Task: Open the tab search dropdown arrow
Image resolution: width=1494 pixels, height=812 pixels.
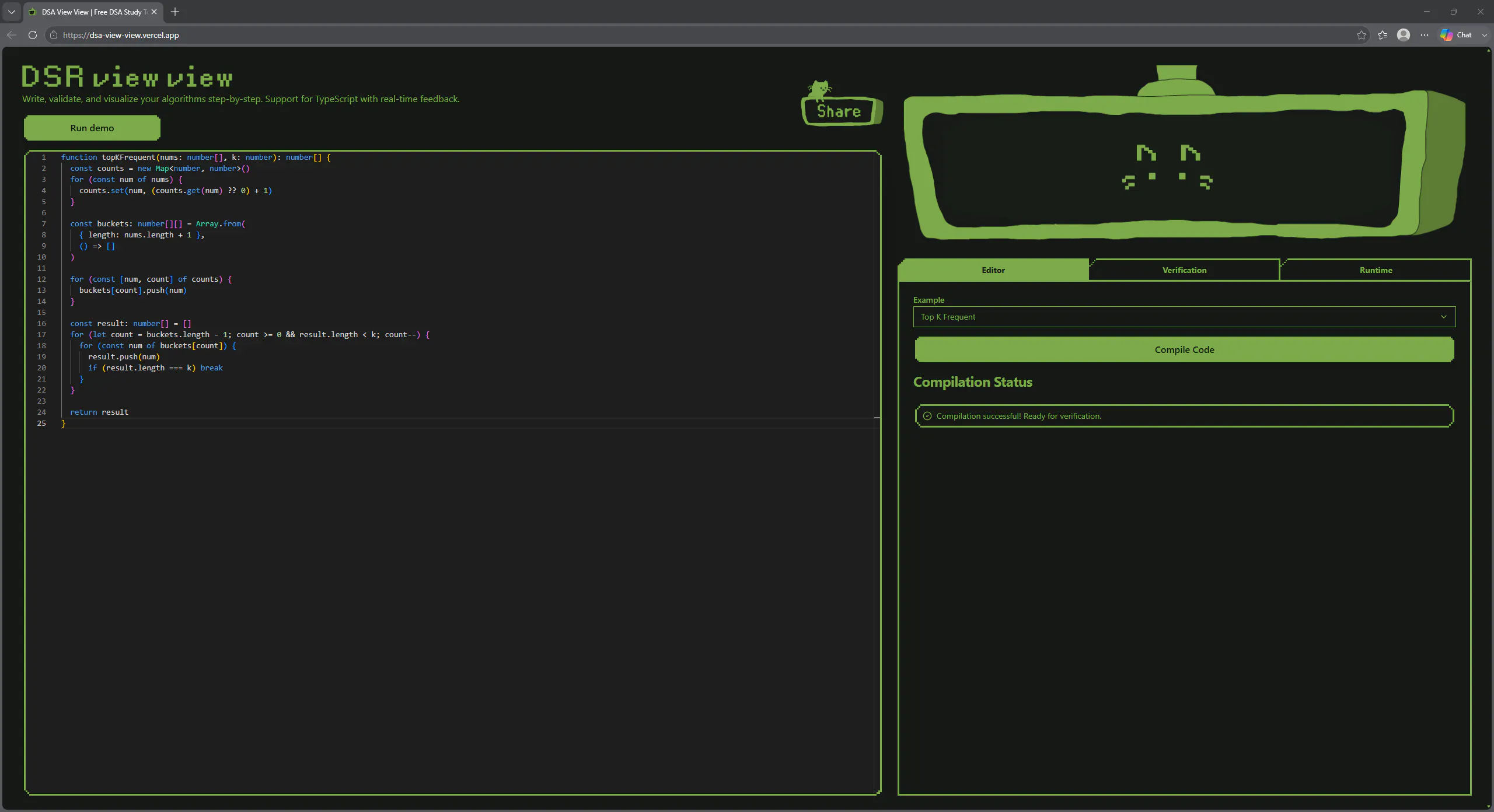Action: tap(12, 12)
